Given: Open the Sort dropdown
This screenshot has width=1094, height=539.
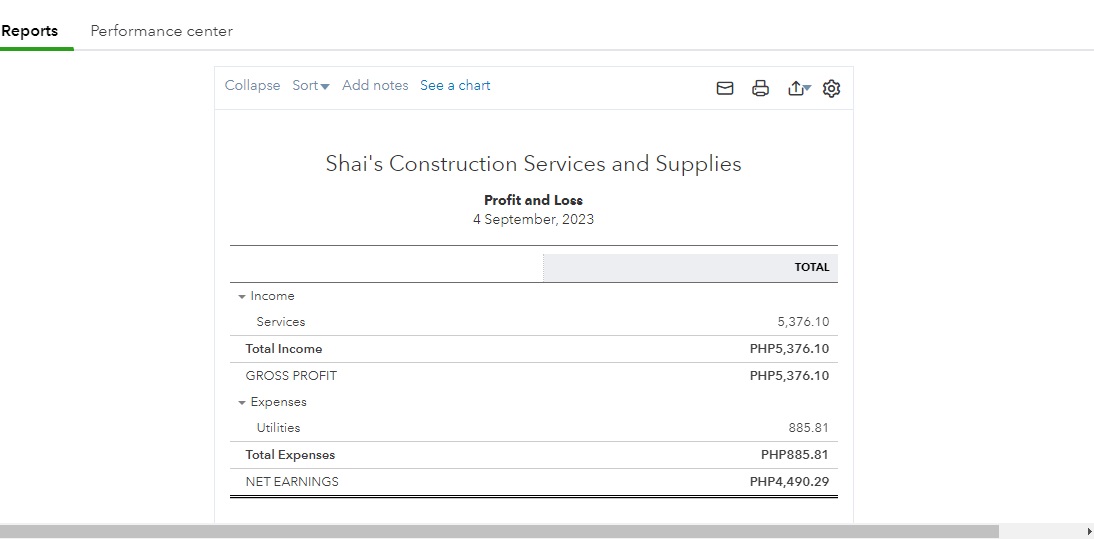Looking at the screenshot, I should (310, 86).
